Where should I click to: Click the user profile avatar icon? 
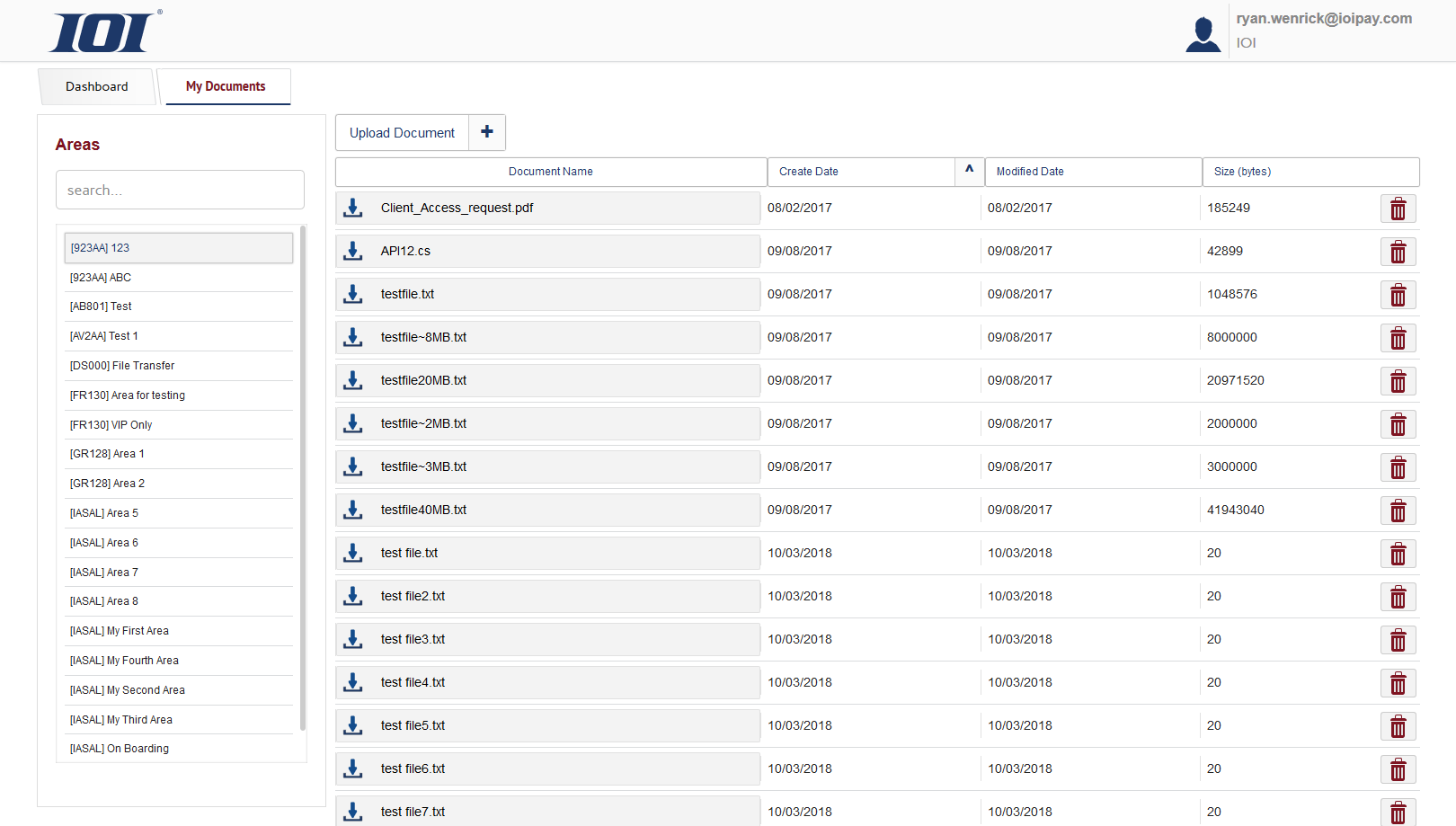click(x=1203, y=34)
